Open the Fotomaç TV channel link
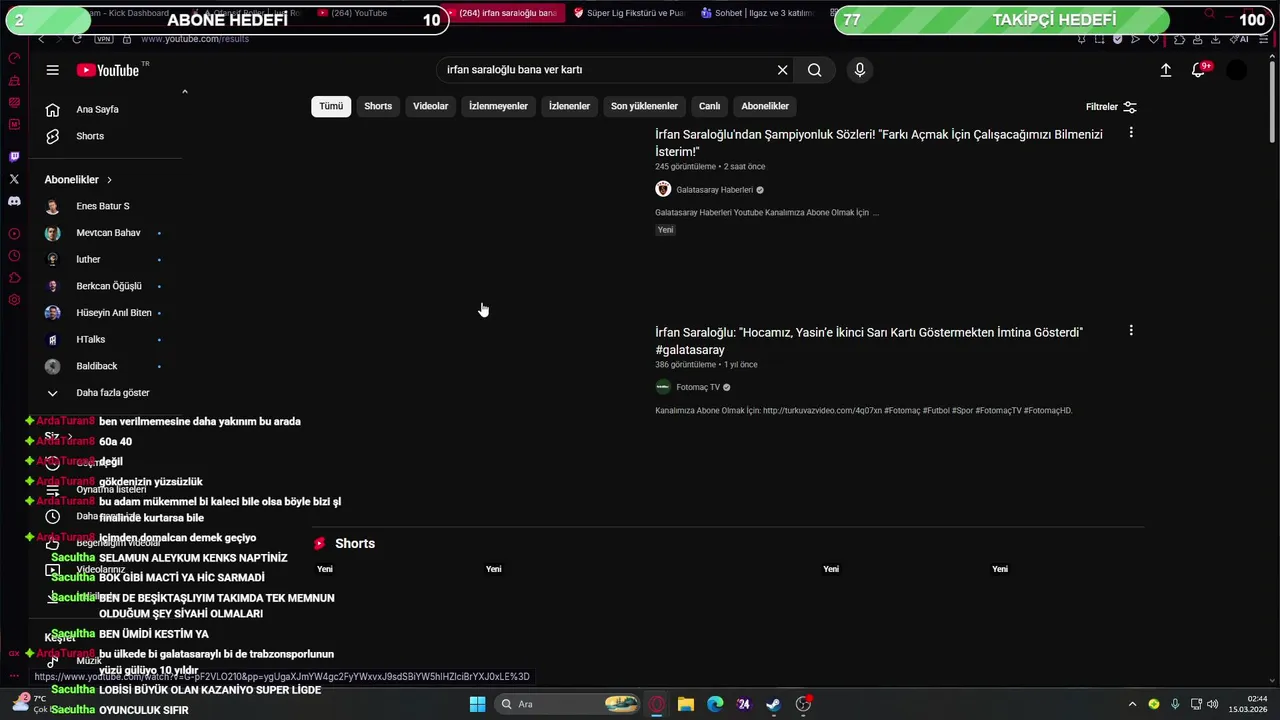Image resolution: width=1280 pixels, height=720 pixels. [698, 387]
